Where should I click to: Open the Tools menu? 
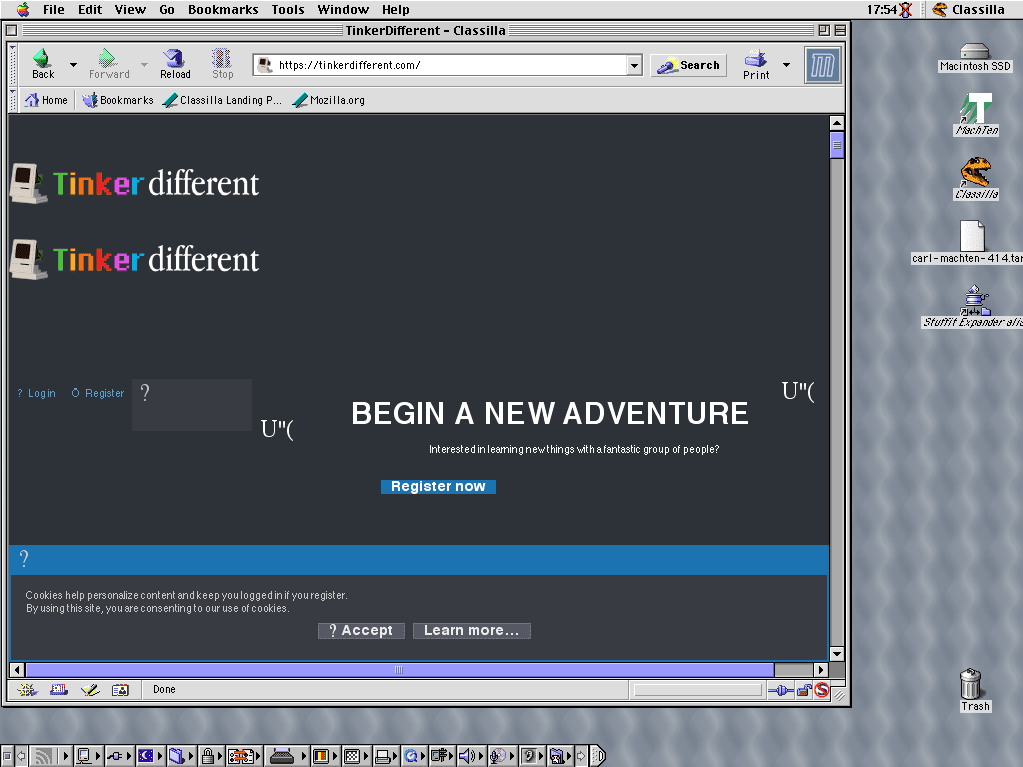288,9
